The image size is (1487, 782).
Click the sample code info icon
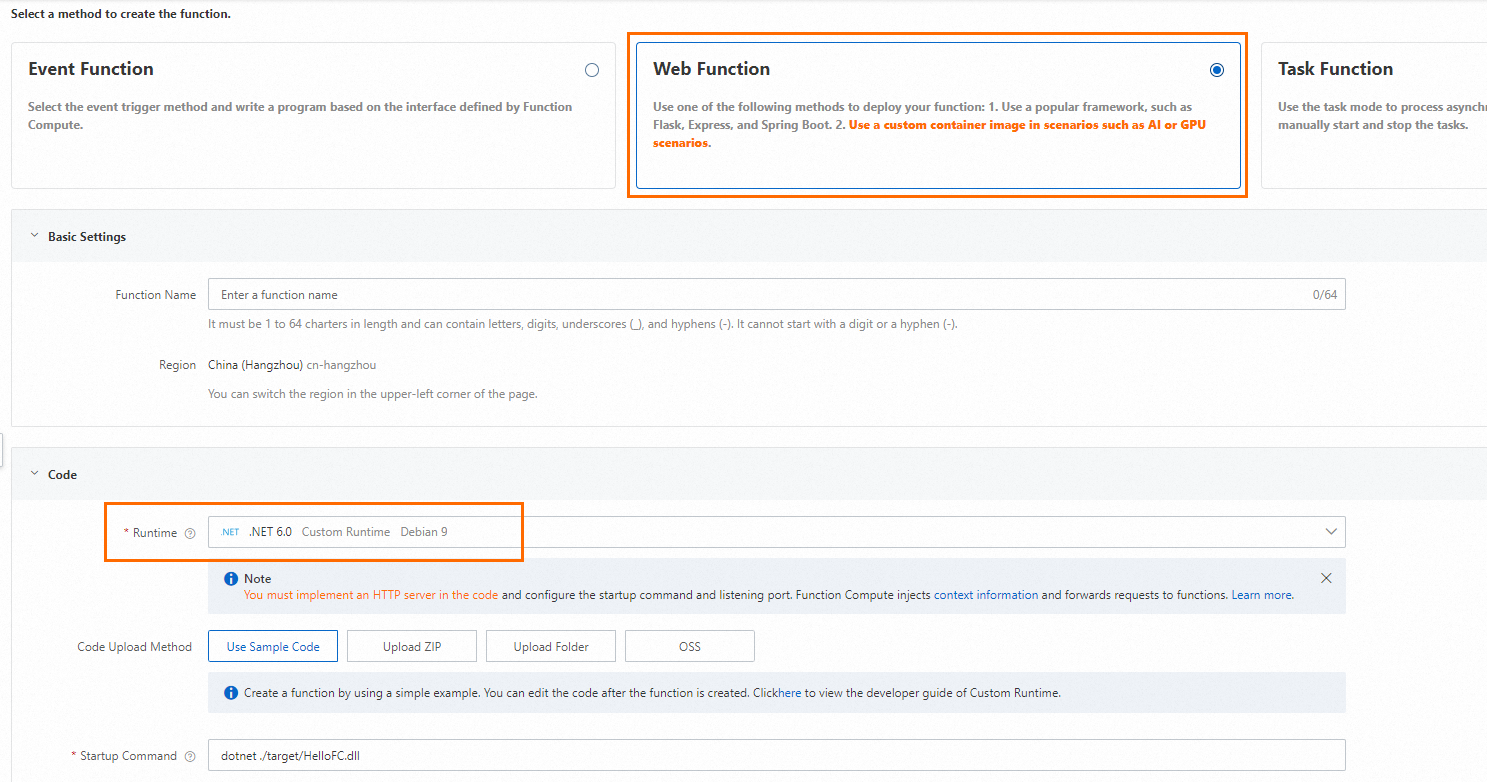click(x=231, y=693)
